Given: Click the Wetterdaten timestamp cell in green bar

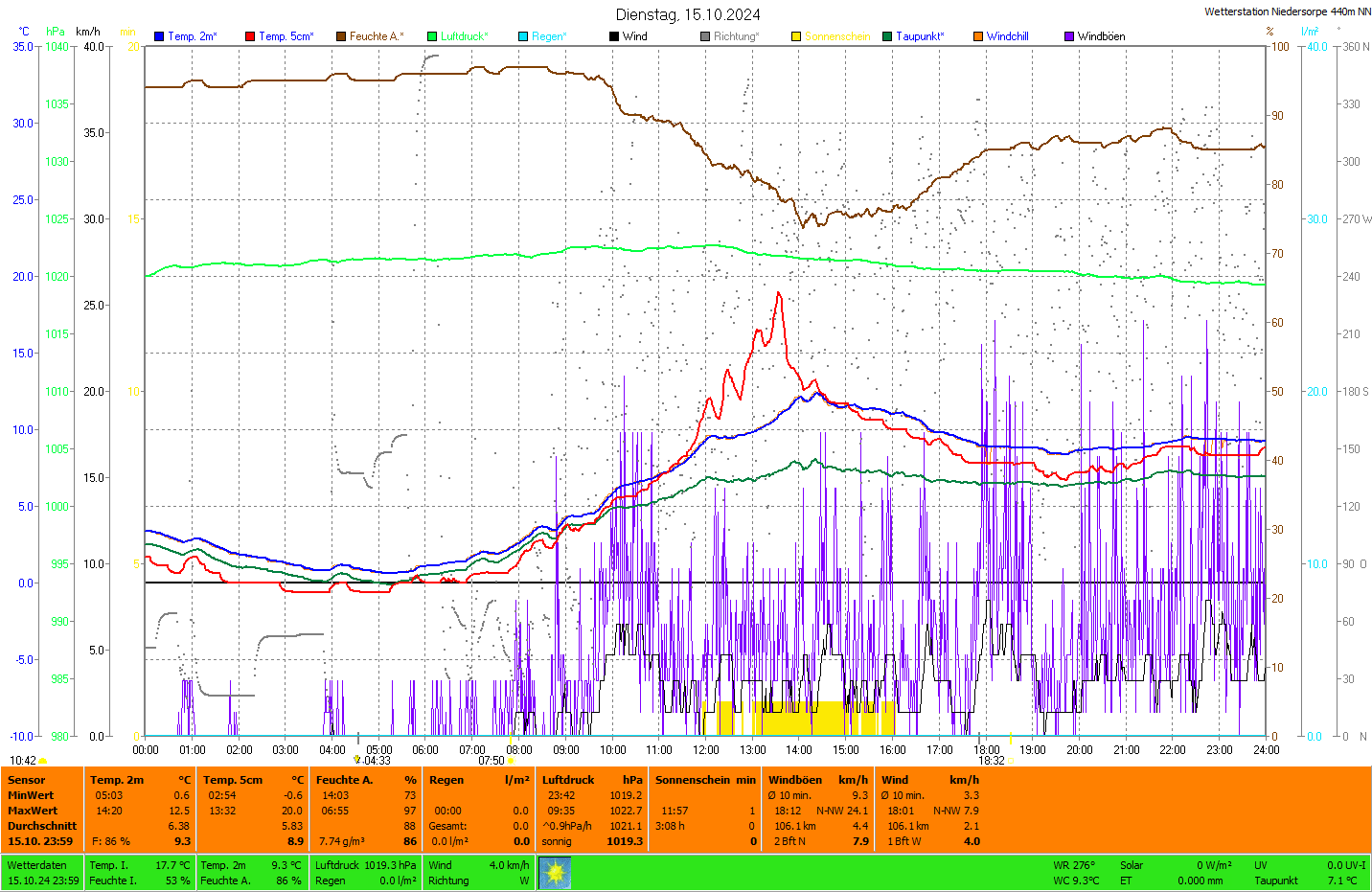Looking at the screenshot, I should tap(42, 873).
